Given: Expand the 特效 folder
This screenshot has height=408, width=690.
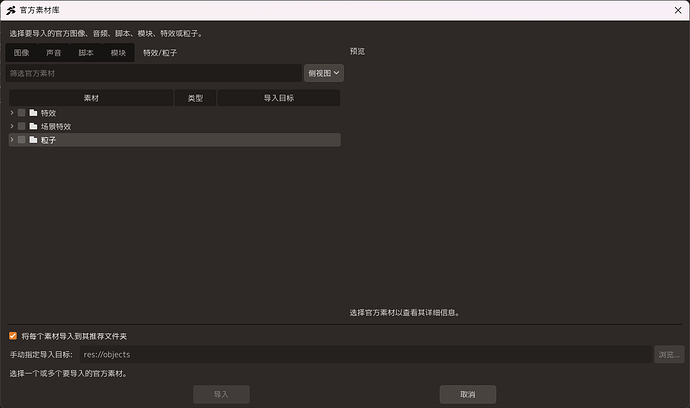Looking at the screenshot, I should point(12,113).
